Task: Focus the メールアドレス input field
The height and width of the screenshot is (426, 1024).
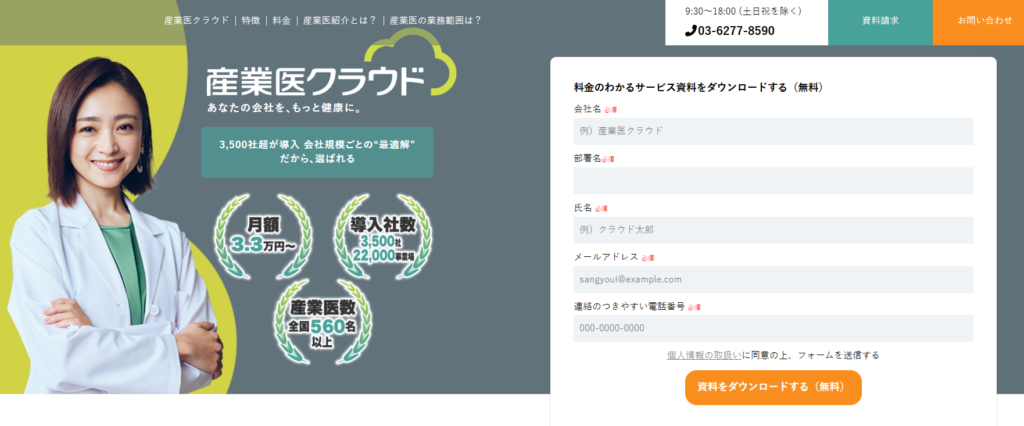Action: [773, 279]
